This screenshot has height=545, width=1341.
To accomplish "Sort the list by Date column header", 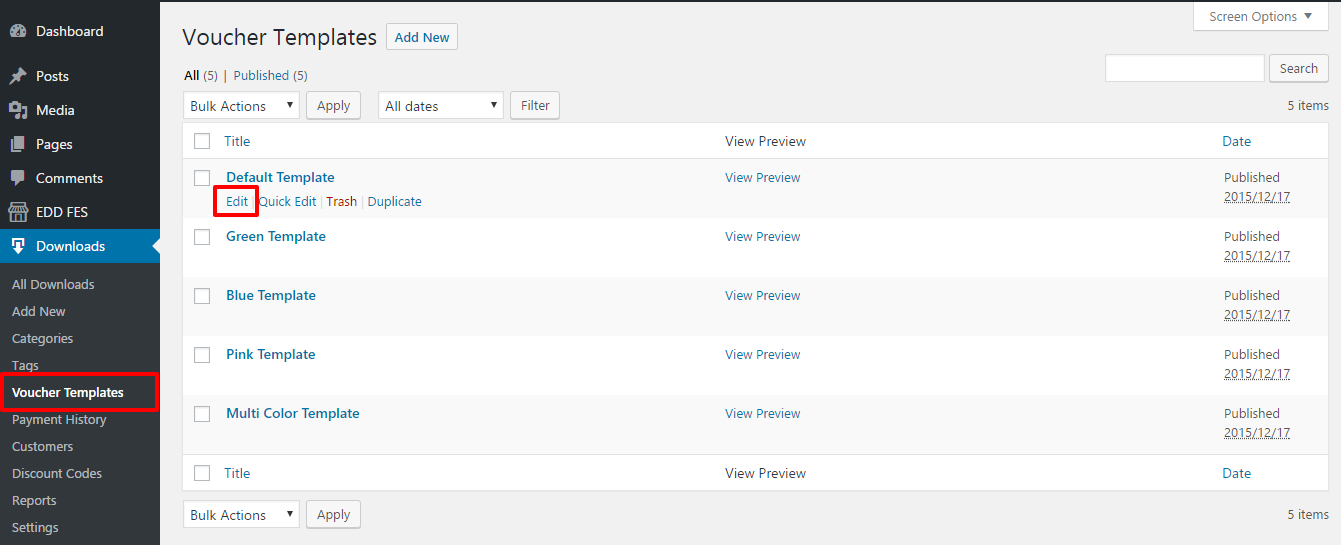I will (x=1236, y=141).
